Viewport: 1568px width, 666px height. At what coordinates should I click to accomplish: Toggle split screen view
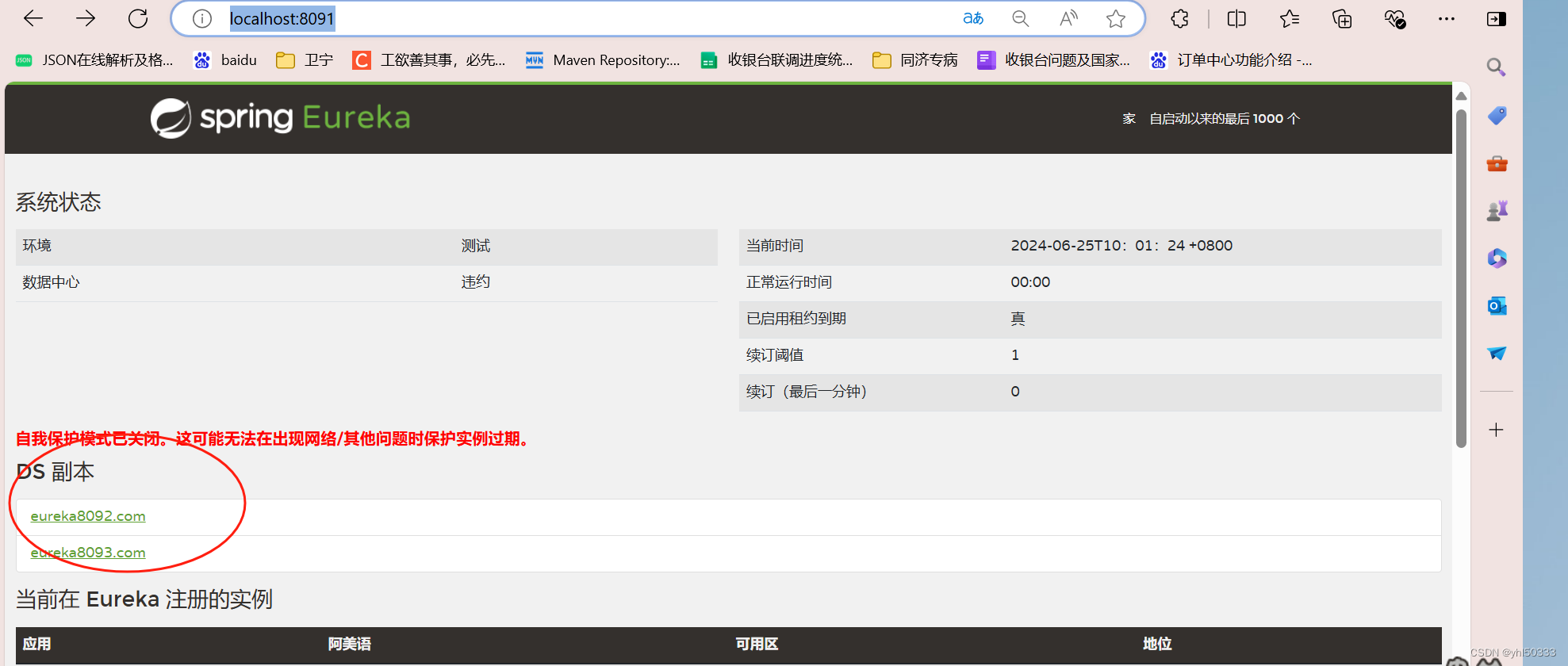tap(1236, 18)
